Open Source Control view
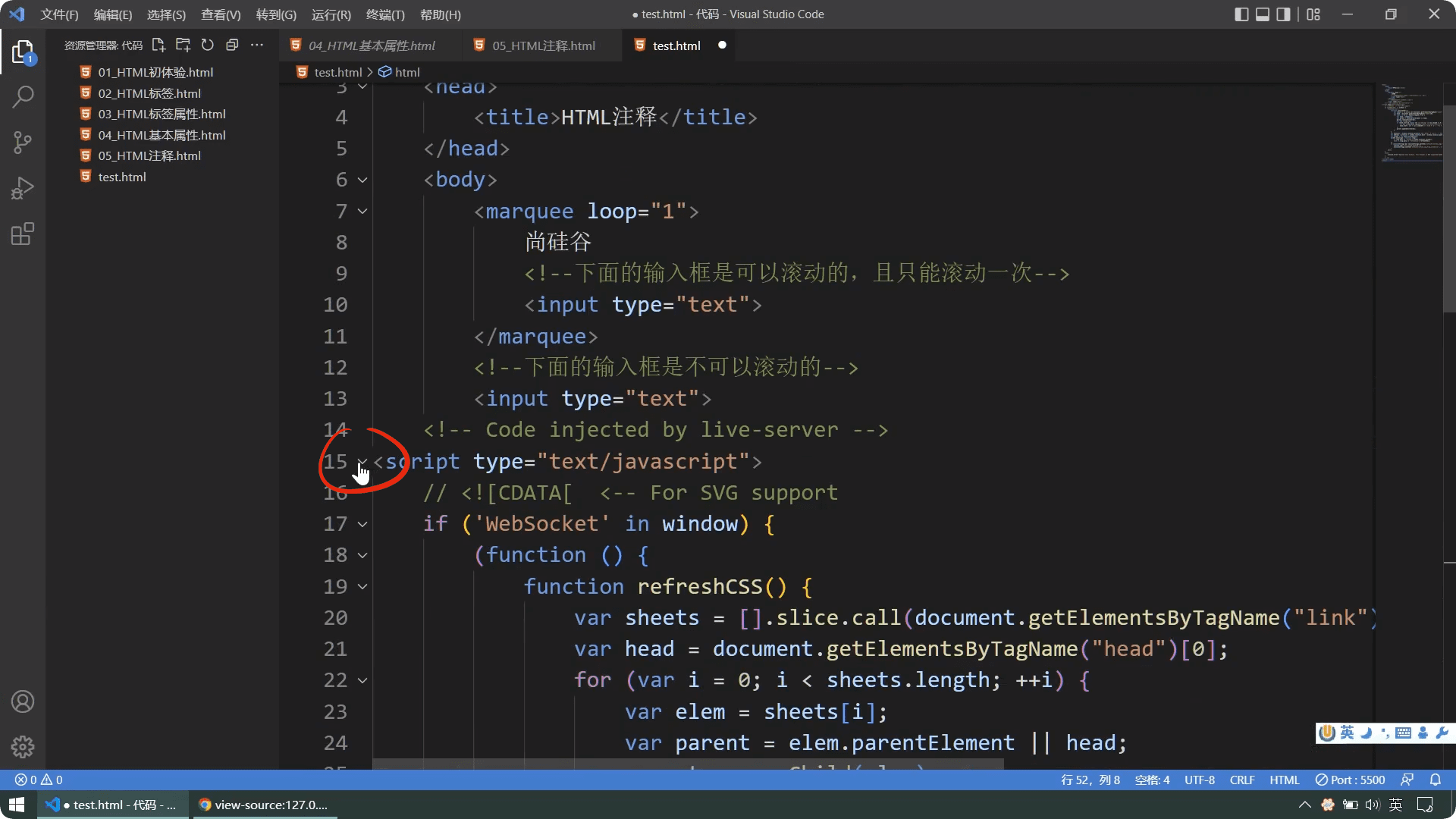 pos(23,142)
